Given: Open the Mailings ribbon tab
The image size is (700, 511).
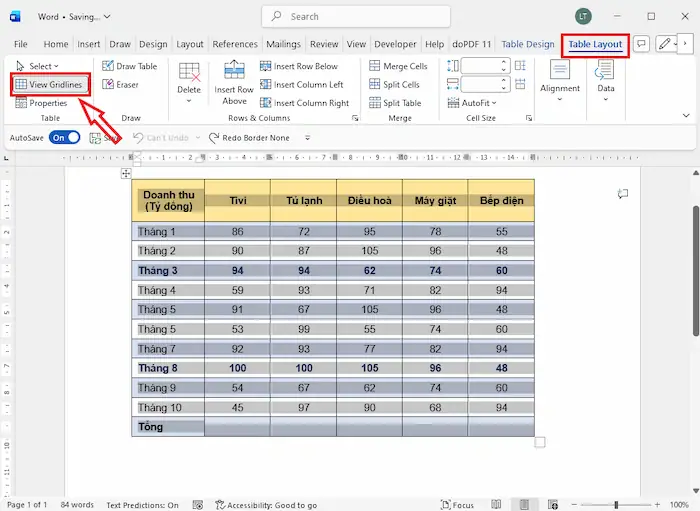Looking at the screenshot, I should (x=283, y=44).
